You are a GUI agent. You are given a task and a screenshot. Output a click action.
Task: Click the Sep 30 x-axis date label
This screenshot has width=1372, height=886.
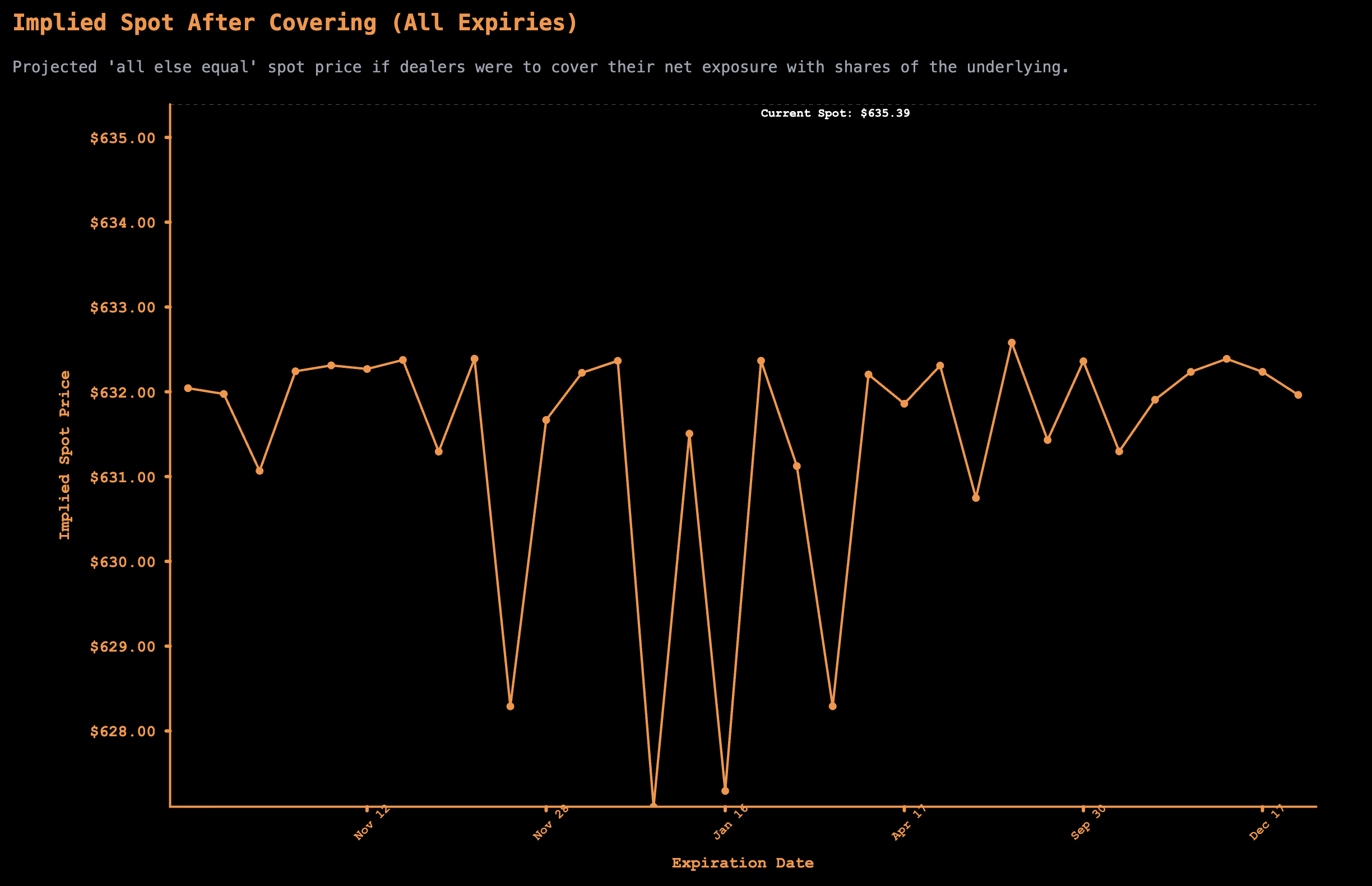1088,822
